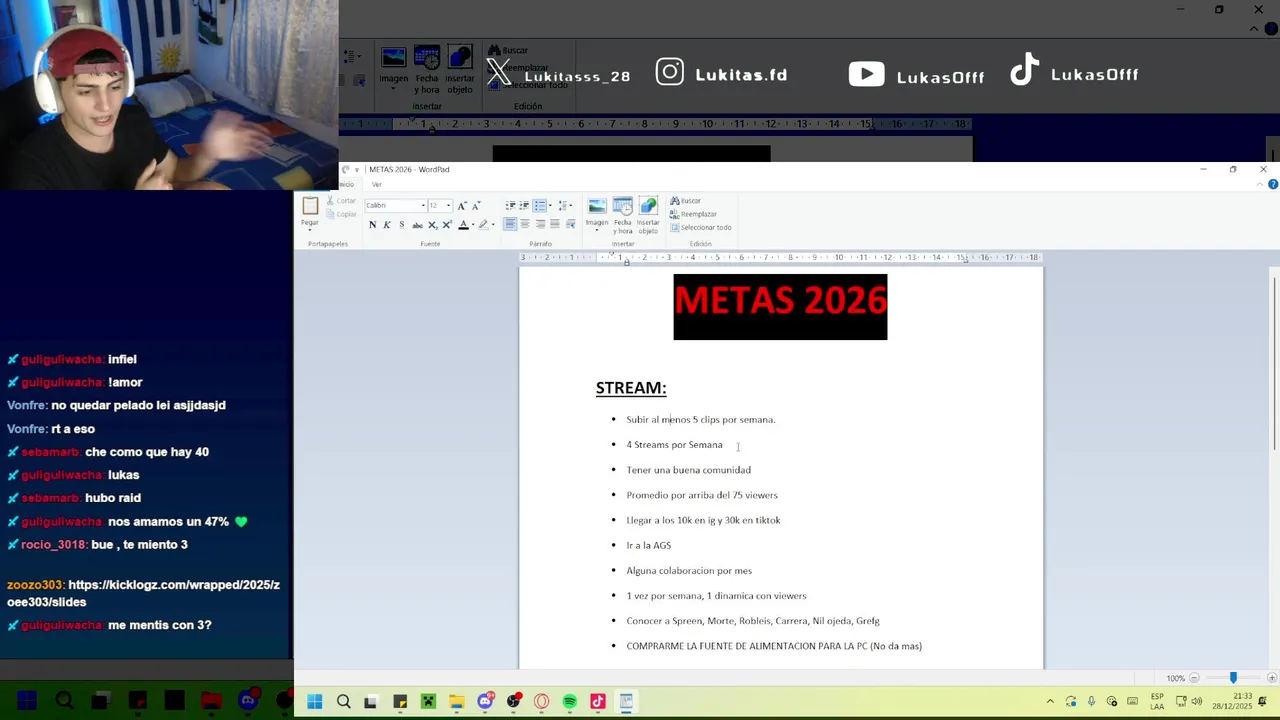Click the zoom in plus button
This screenshot has width=1280, height=720.
[x=1272, y=678]
